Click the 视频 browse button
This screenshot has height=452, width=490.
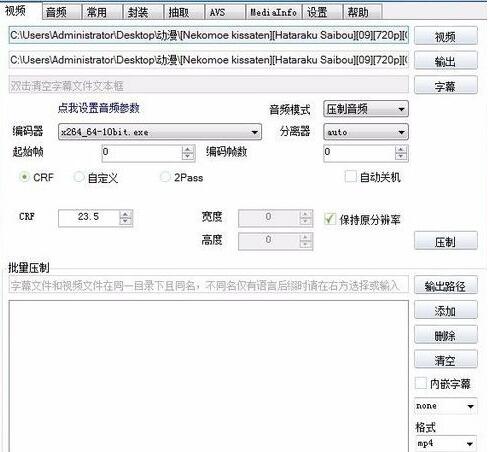446,36
